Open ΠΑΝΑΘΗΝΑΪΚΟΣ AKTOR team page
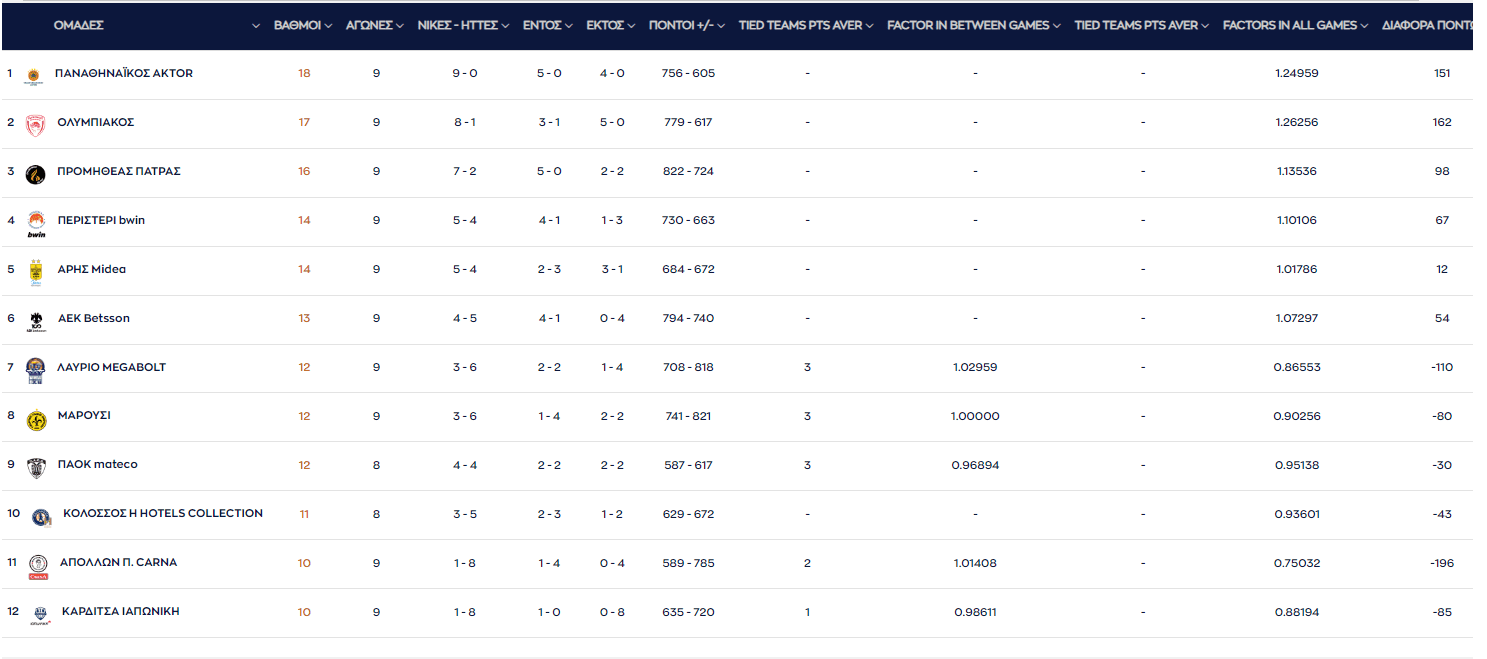The image size is (1487, 659). (x=124, y=73)
